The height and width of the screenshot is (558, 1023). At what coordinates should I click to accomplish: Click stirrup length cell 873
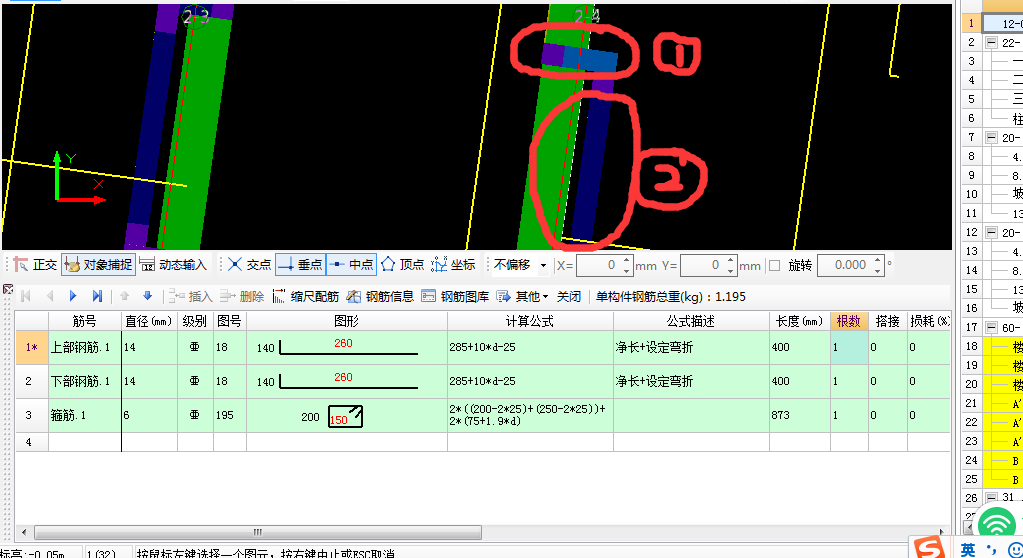tap(800, 415)
